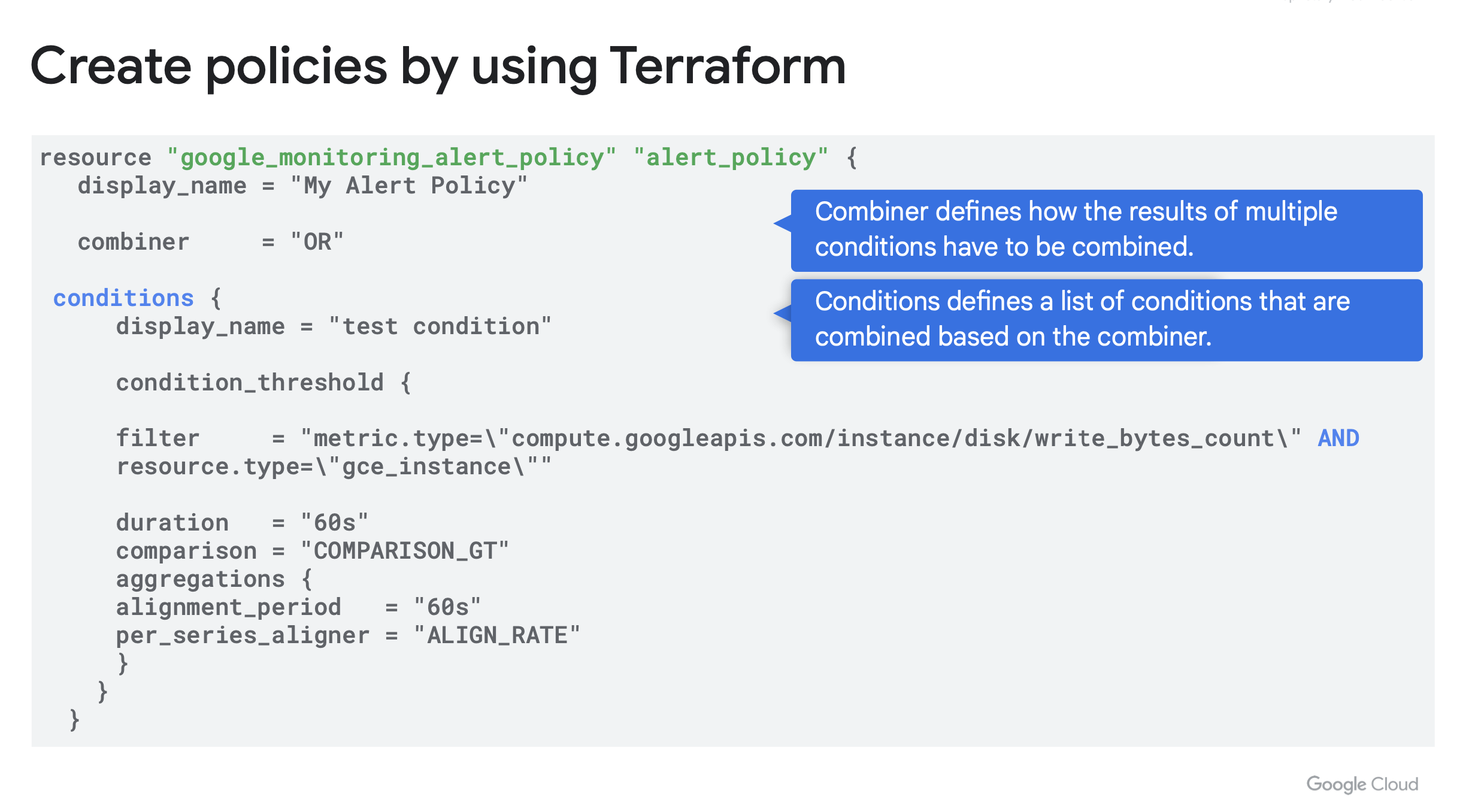Click the green "alert_policy" resource name
This screenshot has width=1478, height=812.
tap(731, 157)
